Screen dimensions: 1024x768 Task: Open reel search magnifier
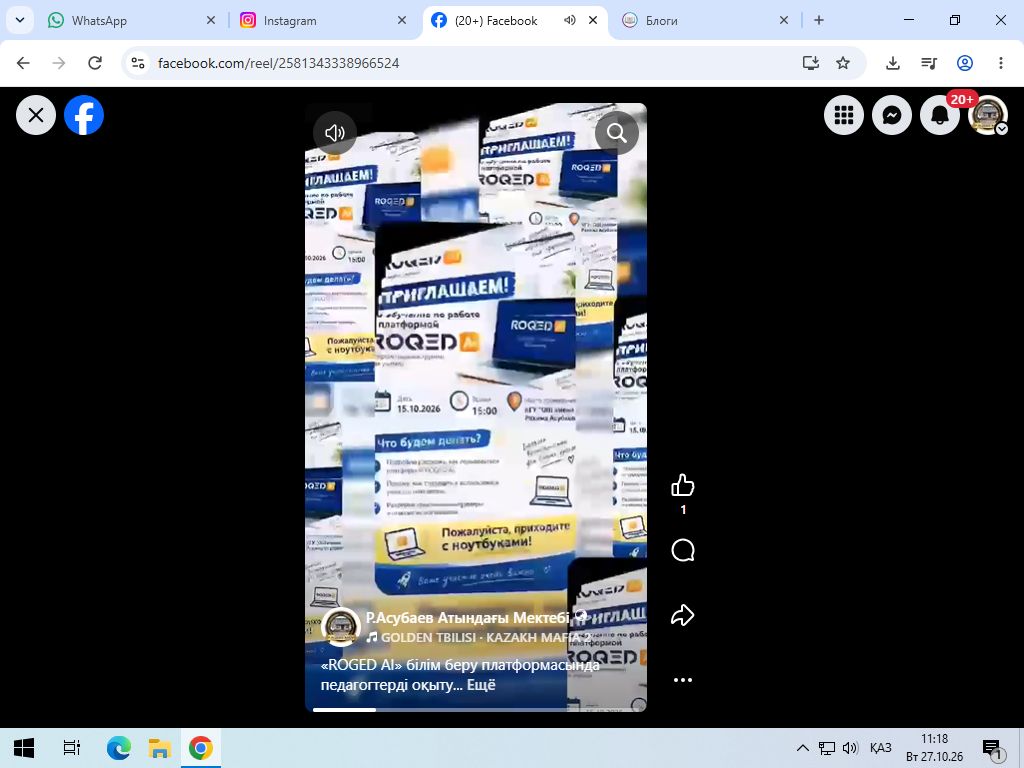click(x=616, y=133)
